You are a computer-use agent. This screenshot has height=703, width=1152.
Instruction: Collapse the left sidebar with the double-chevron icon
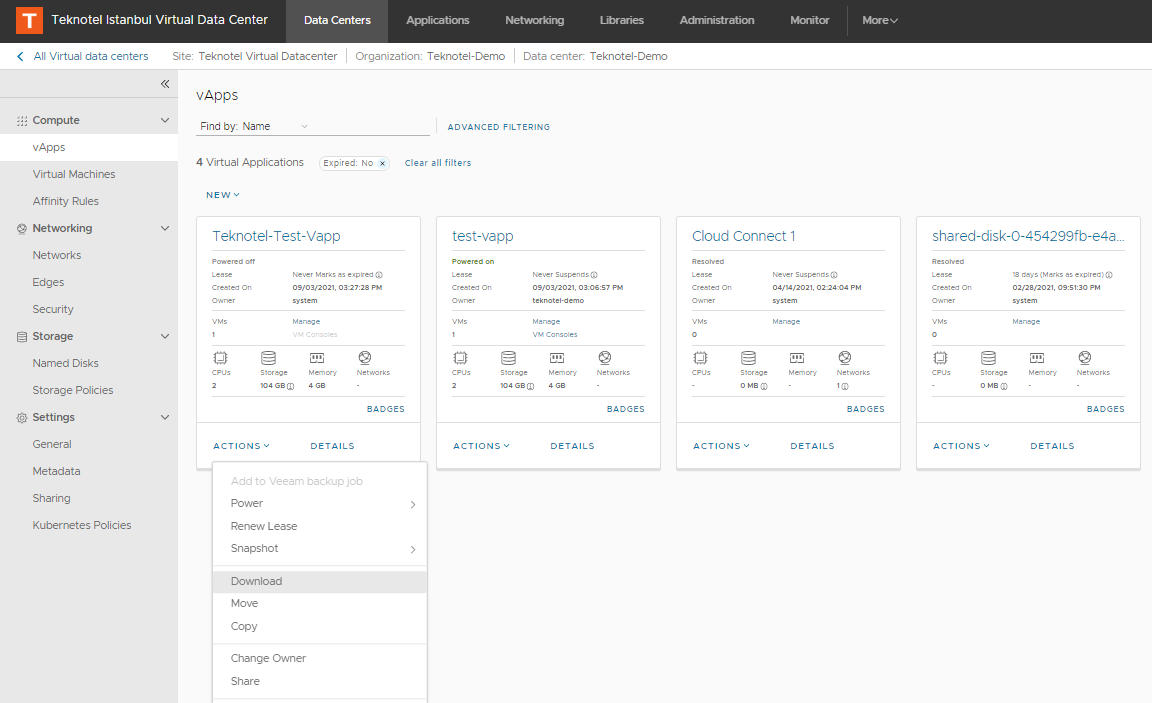pos(165,84)
